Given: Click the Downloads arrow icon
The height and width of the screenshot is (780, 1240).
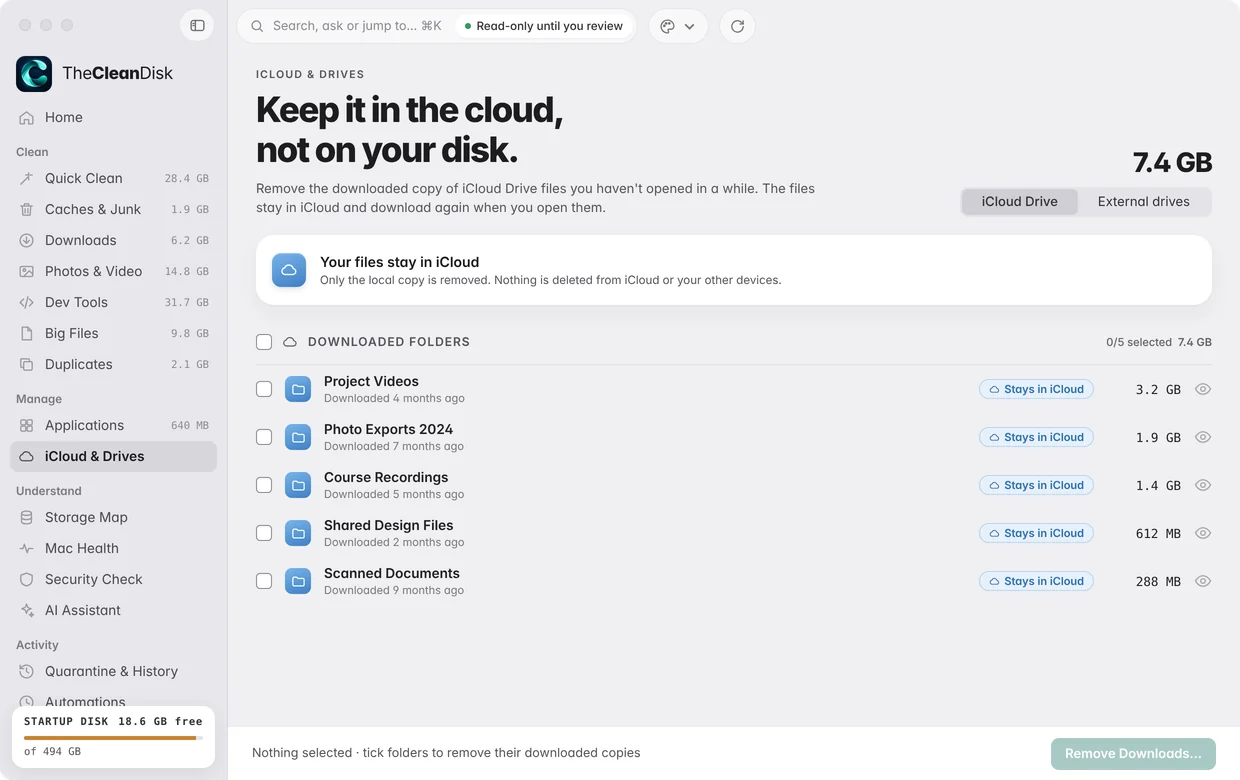Looking at the screenshot, I should [x=27, y=240].
